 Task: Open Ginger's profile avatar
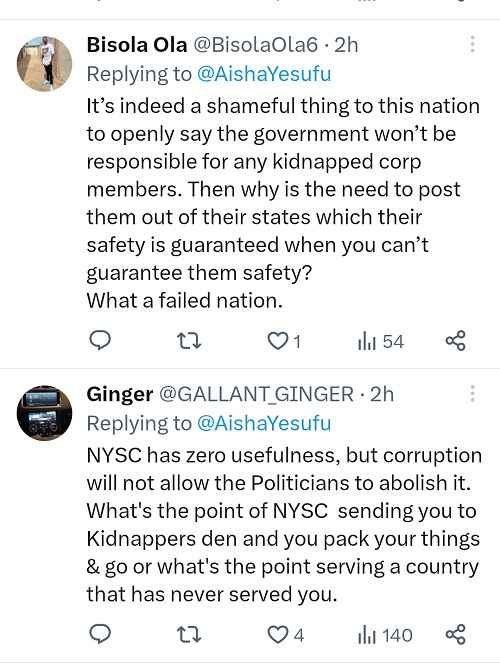click(44, 413)
